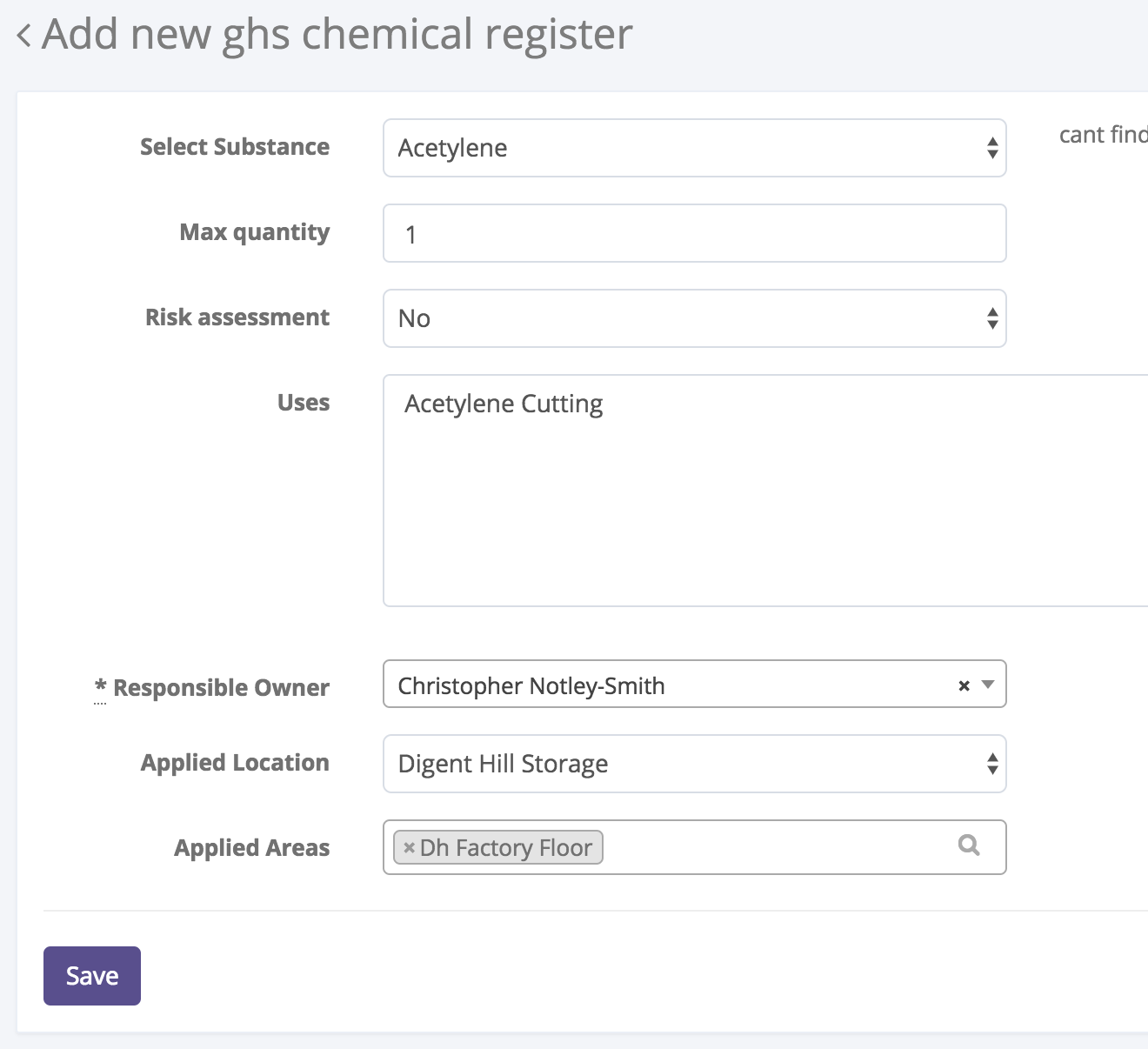Screen dimensions: 1148x1049
Task: Click the Christopher Notley-Smith name text
Action: (531, 686)
